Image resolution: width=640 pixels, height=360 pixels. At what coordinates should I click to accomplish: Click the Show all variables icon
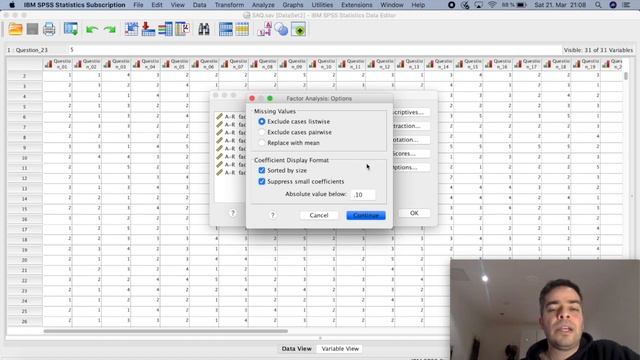(x=298, y=29)
